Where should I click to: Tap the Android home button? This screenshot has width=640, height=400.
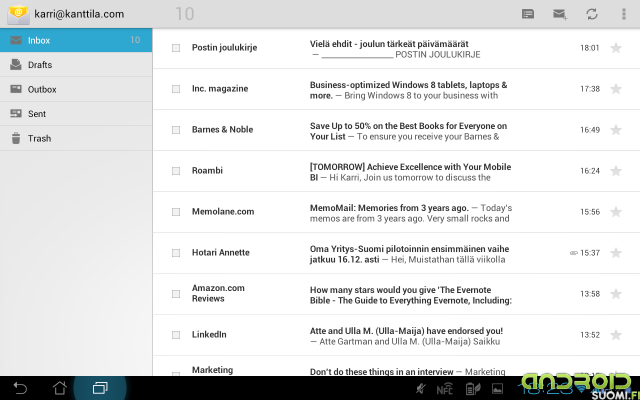60,388
